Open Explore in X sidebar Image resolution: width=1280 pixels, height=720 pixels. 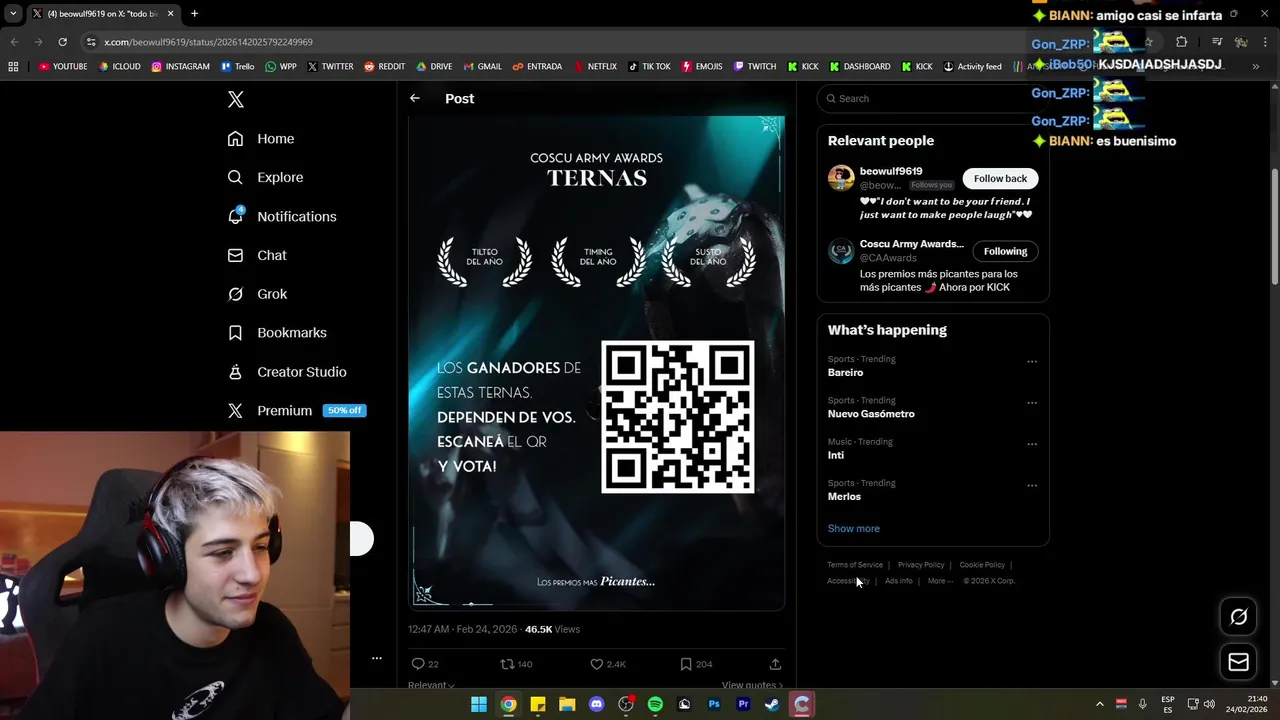tap(265, 177)
